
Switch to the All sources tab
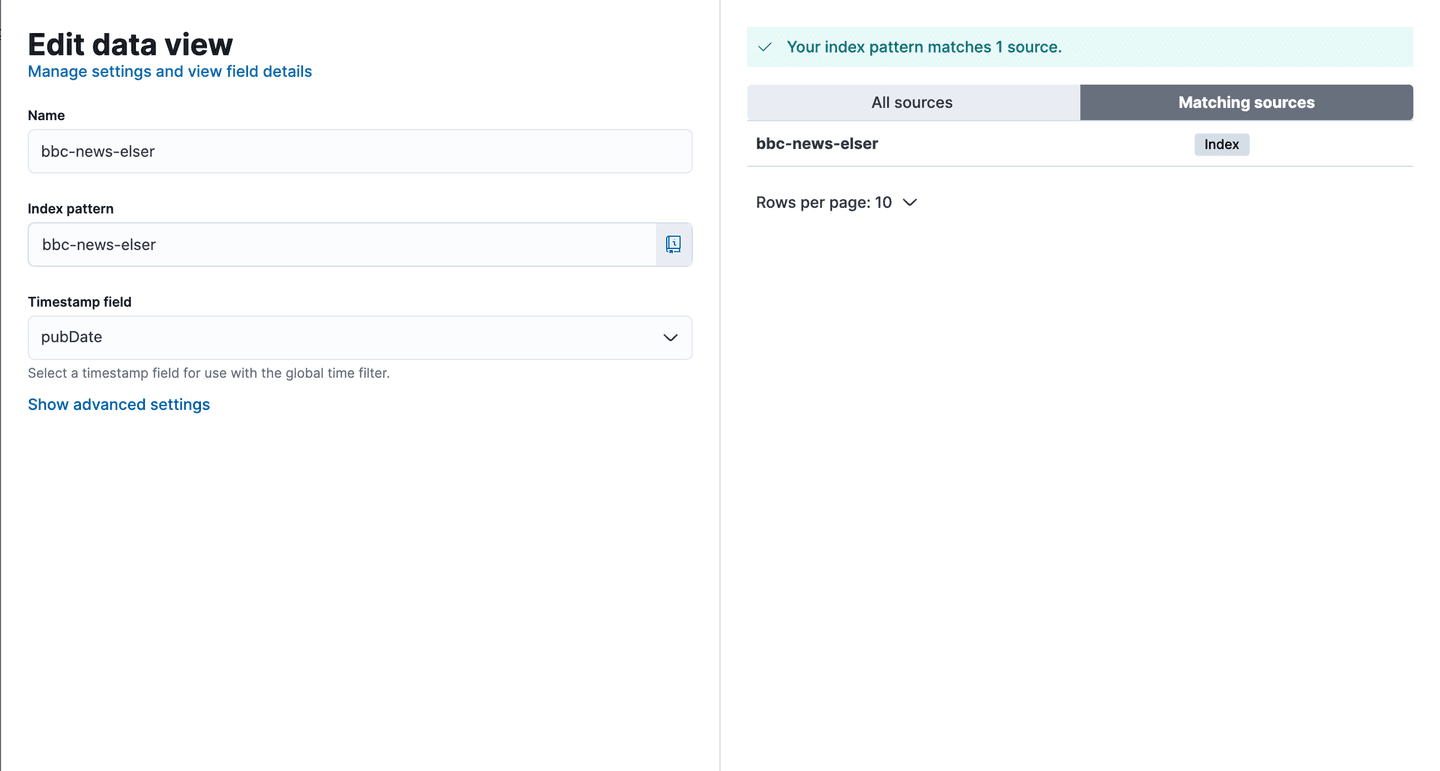(x=912, y=102)
